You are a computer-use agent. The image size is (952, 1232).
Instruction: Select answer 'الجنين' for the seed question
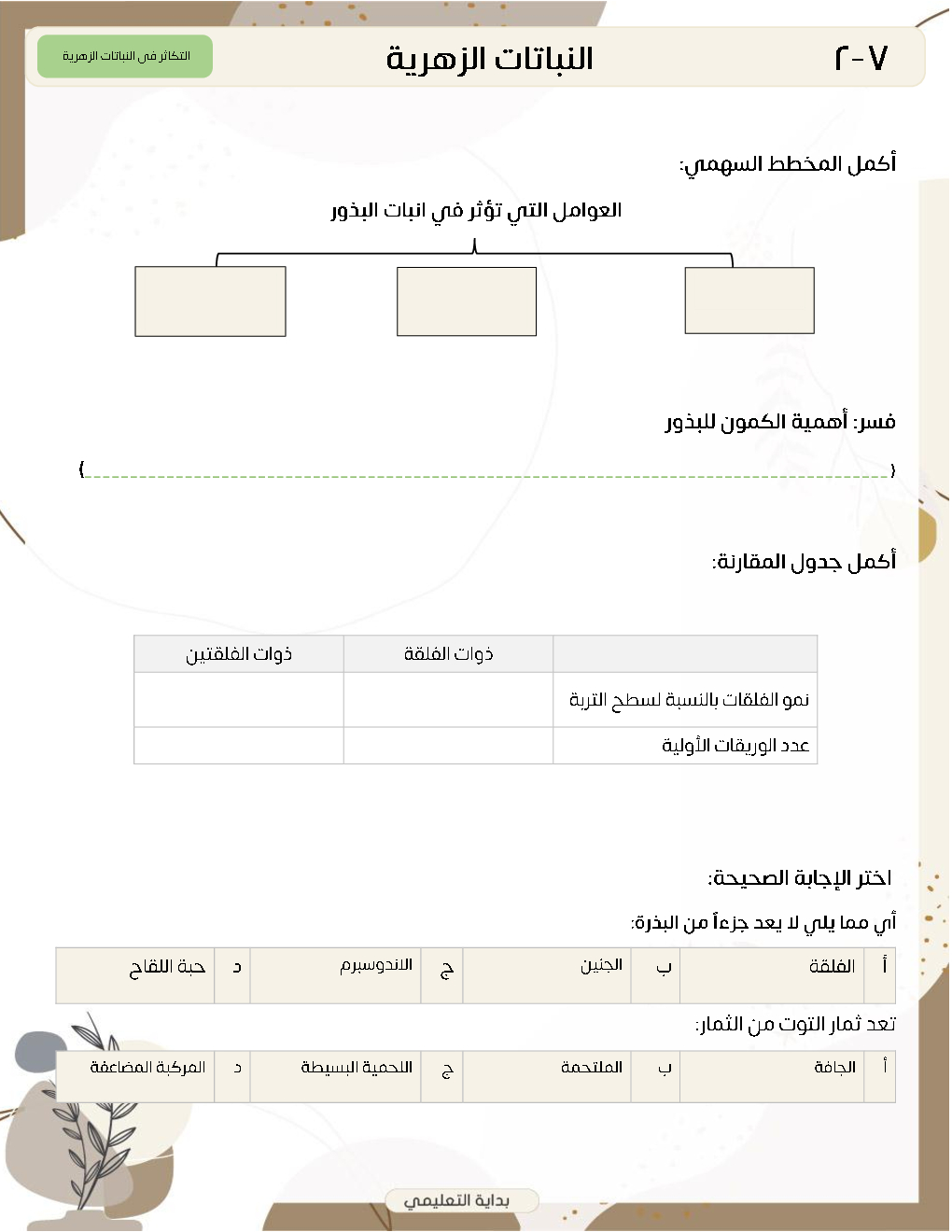601,966
